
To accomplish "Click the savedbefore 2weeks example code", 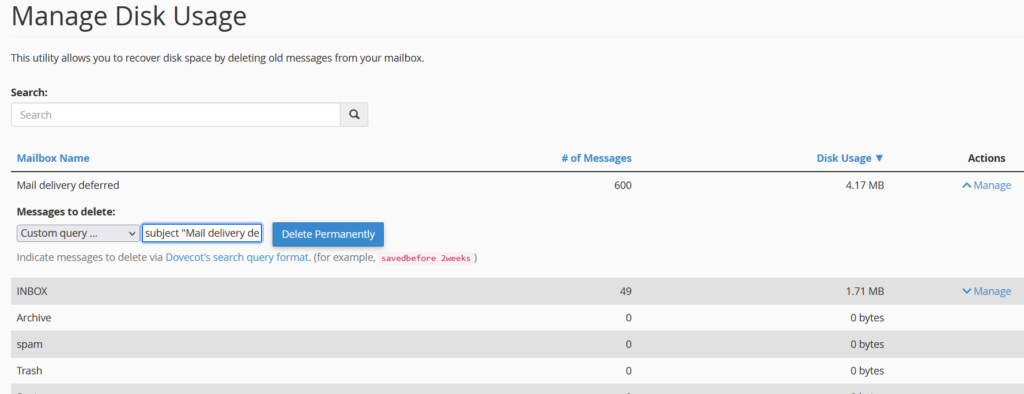I will [x=425, y=258].
